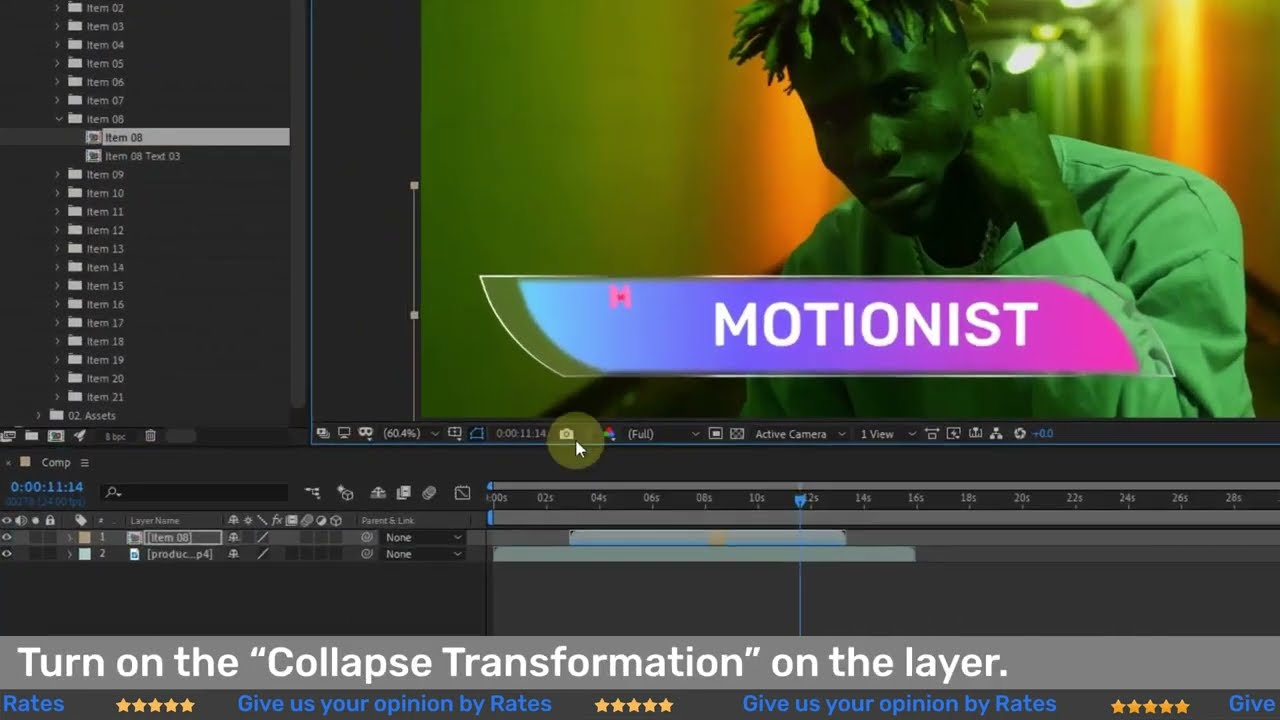The height and width of the screenshot is (720, 1280).
Task: Open the resolution (Full) dropdown
Action: [x=663, y=434]
